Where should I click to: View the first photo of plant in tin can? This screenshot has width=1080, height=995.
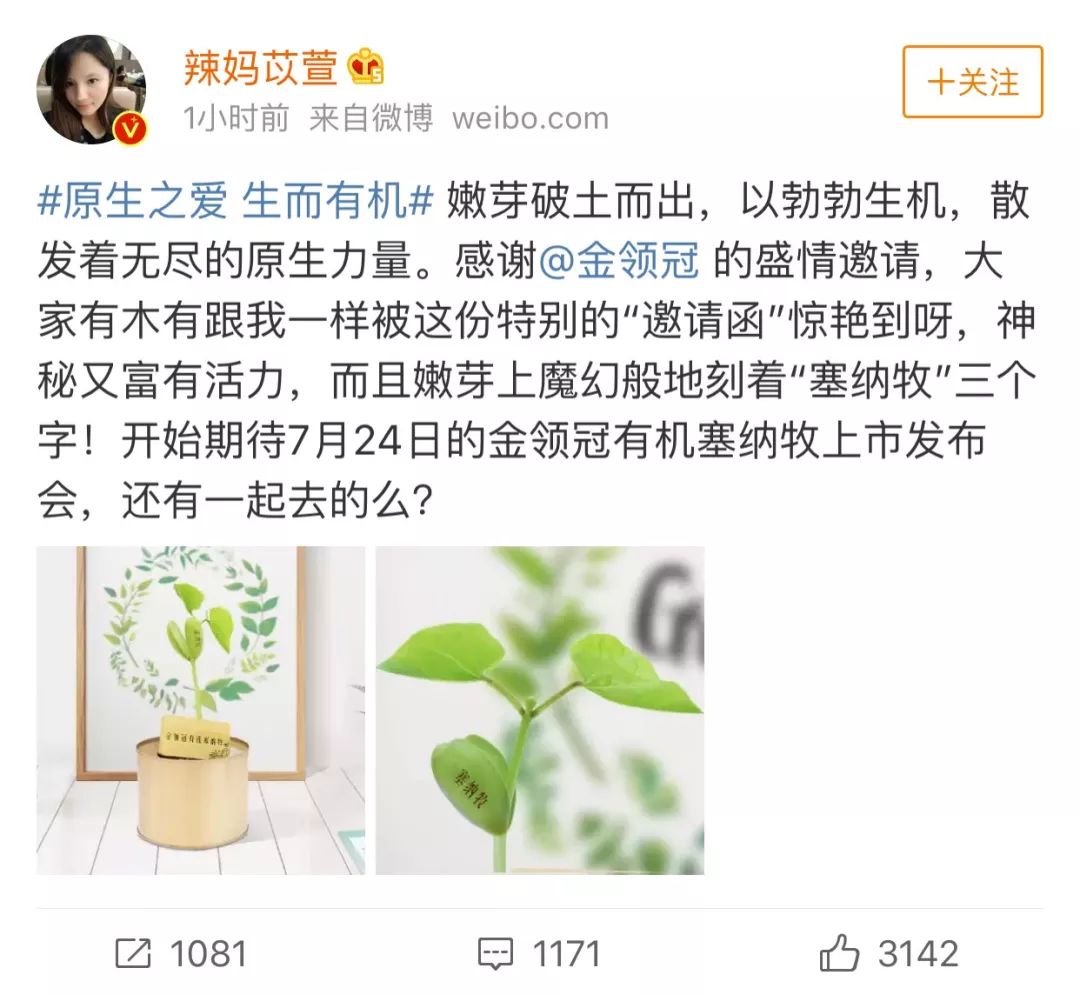[200, 710]
